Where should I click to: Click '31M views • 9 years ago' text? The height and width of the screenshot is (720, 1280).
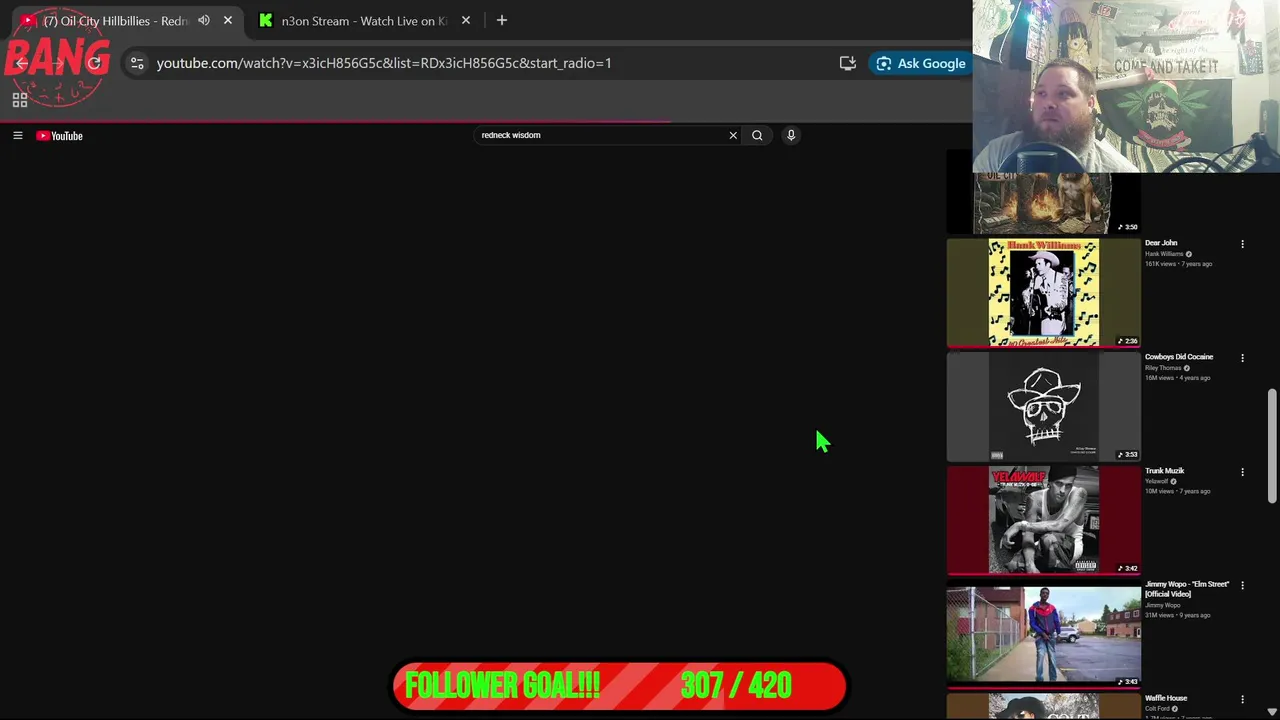point(1177,615)
